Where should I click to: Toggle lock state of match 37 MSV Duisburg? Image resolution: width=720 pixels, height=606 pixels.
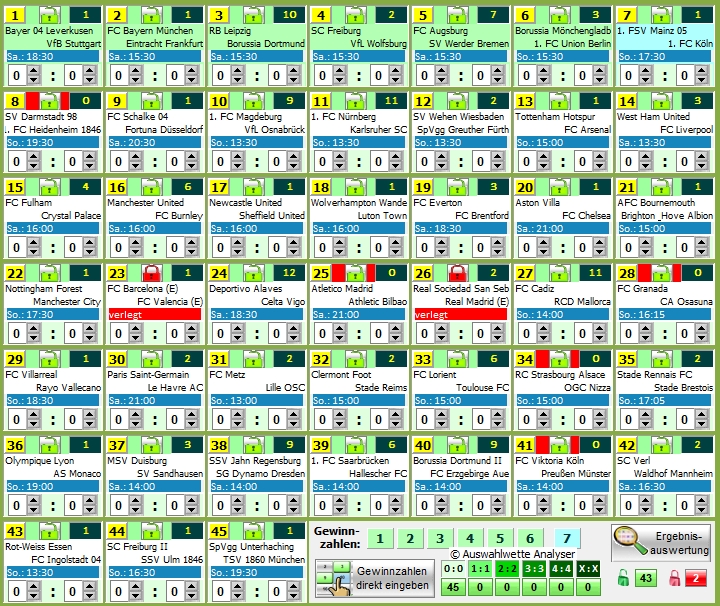(152, 445)
